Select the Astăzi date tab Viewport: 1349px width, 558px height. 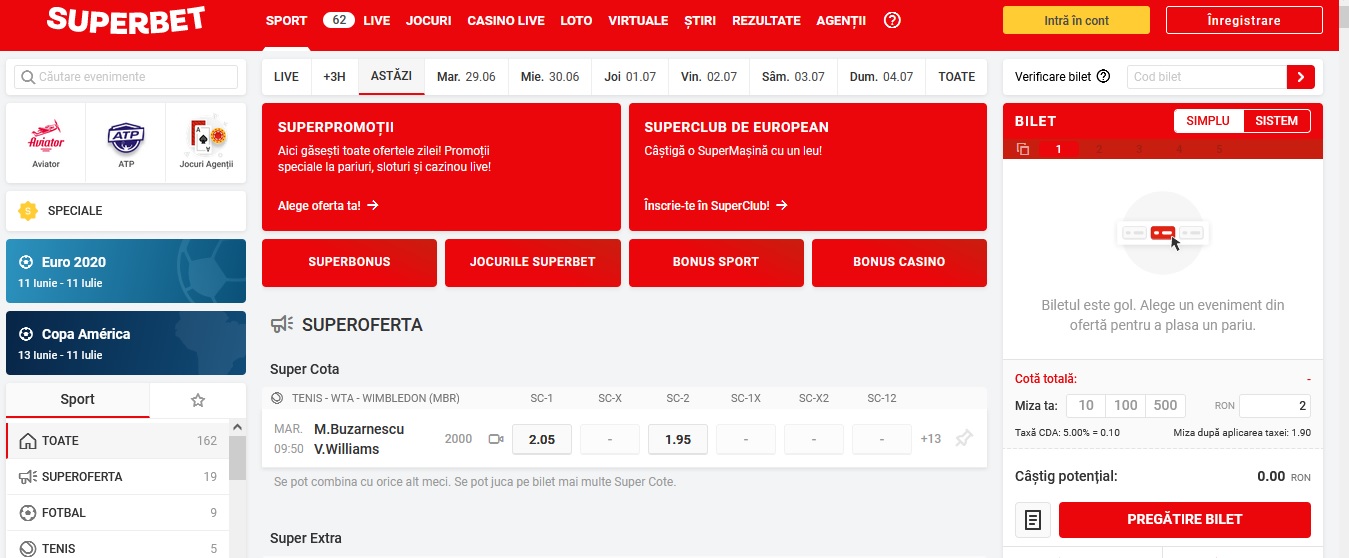(391, 77)
